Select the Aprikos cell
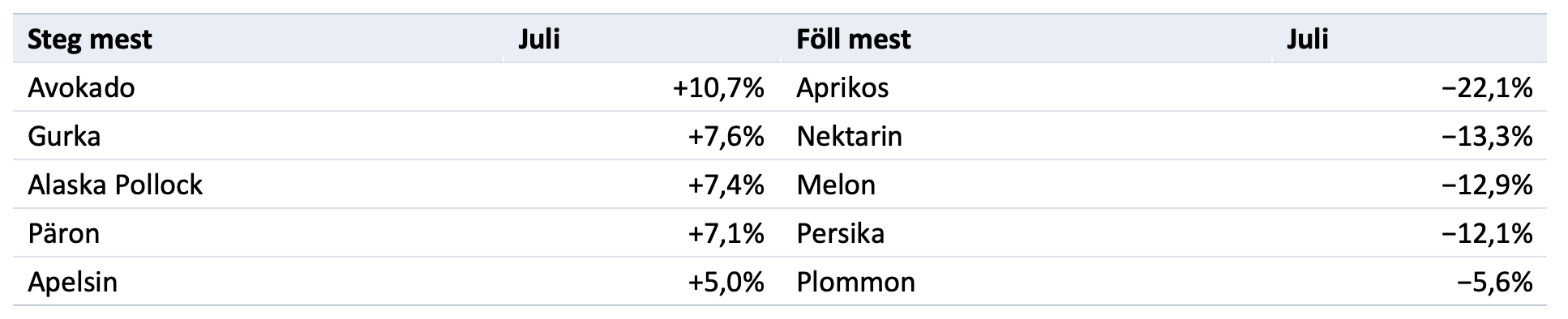Viewport: 1568px width, 319px height. (x=842, y=87)
